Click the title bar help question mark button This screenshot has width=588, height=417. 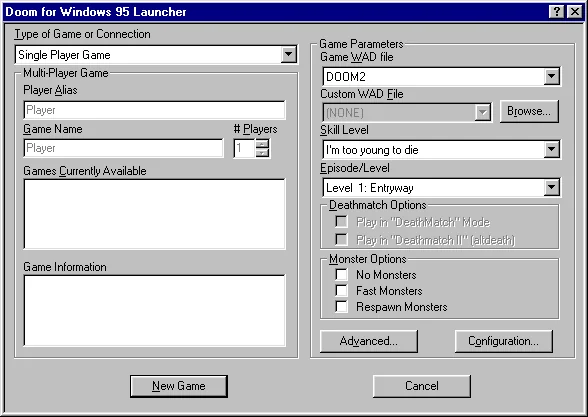pos(557,12)
